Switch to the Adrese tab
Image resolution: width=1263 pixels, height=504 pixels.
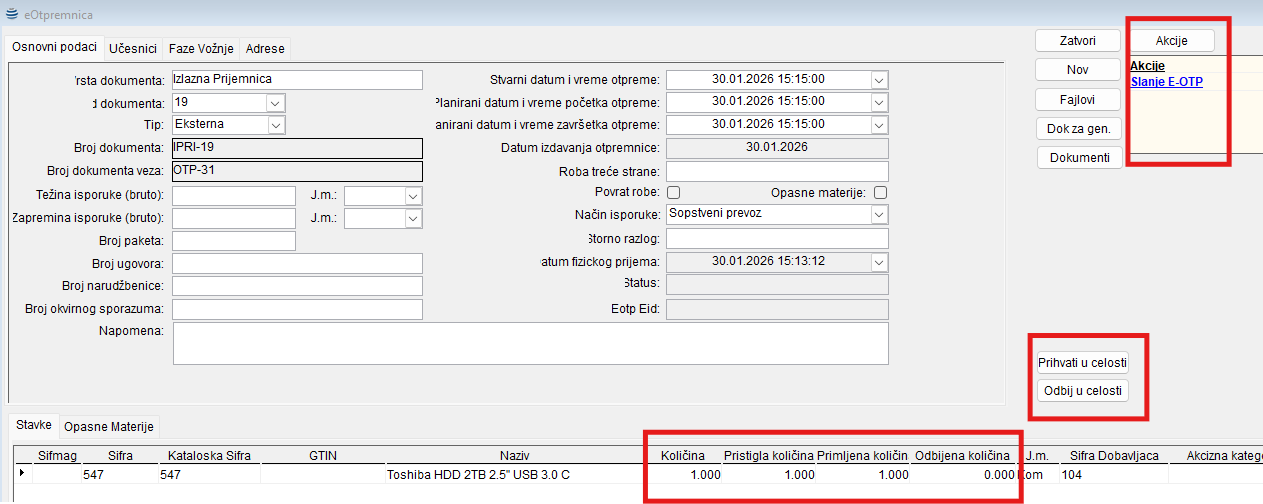(265, 48)
